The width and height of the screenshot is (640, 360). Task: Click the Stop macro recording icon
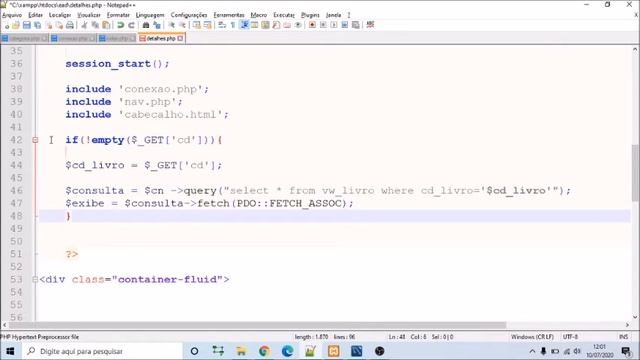(323, 25)
